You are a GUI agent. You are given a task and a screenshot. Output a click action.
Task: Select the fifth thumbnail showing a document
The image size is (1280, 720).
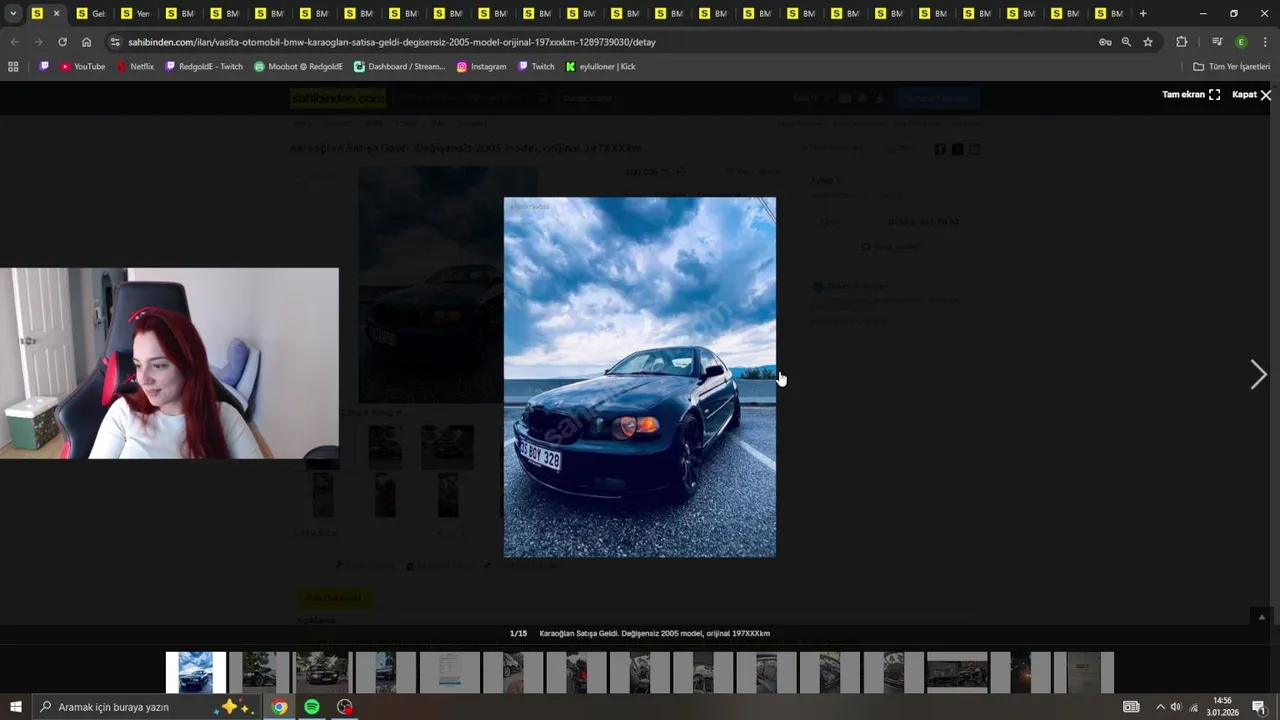pyautogui.click(x=449, y=672)
